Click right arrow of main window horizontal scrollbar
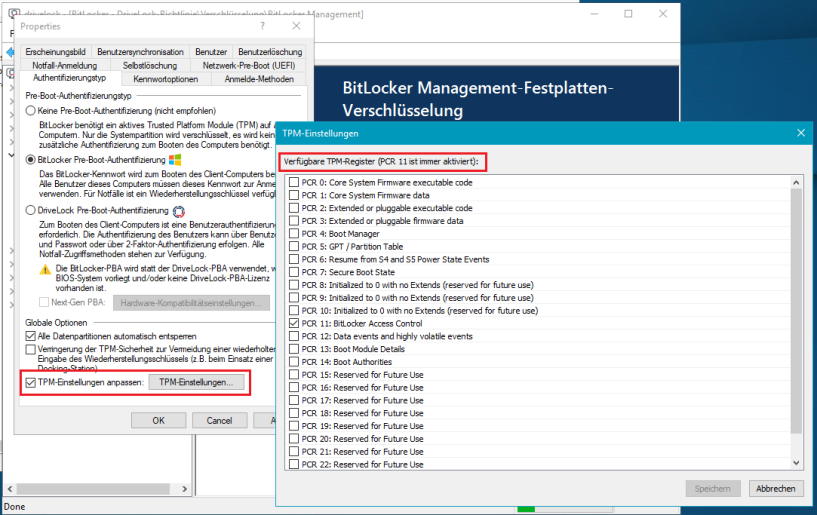Viewport: 817px width, 515px height. [184, 489]
